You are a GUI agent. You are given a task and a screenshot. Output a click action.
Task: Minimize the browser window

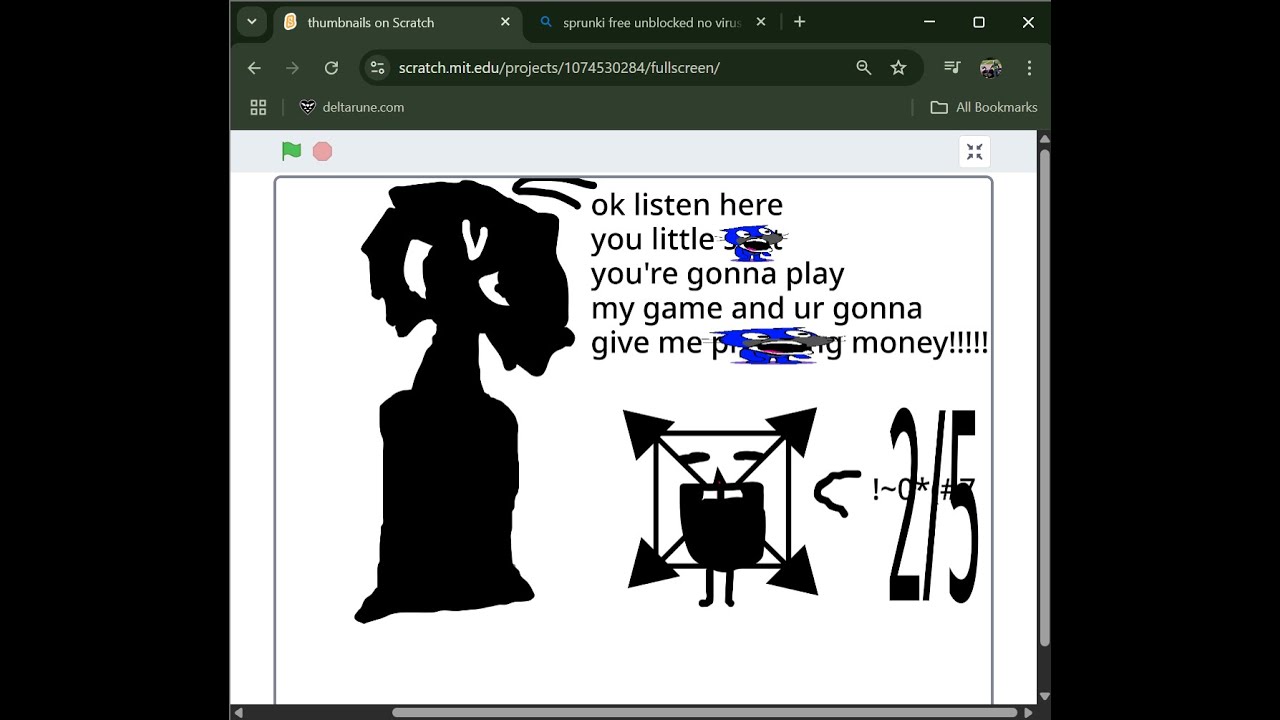point(929,22)
